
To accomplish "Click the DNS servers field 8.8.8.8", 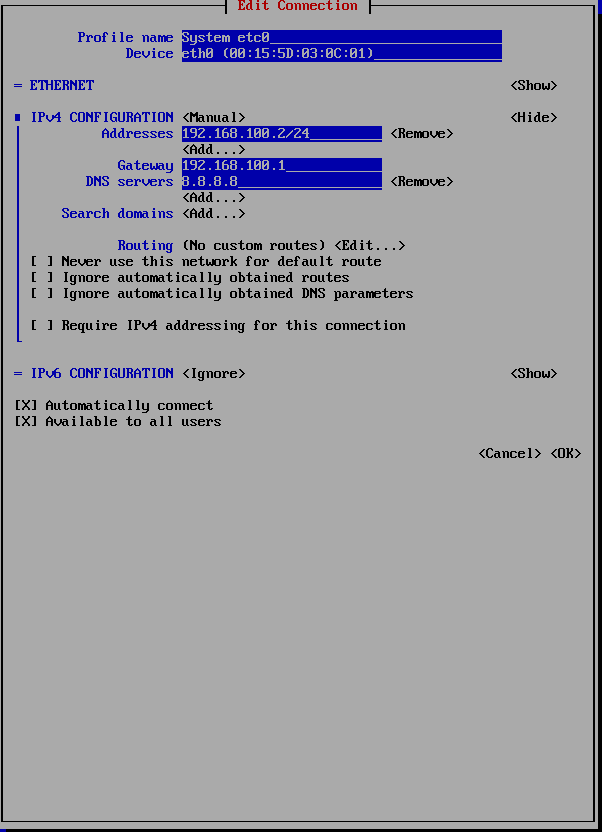I will tap(282, 181).
